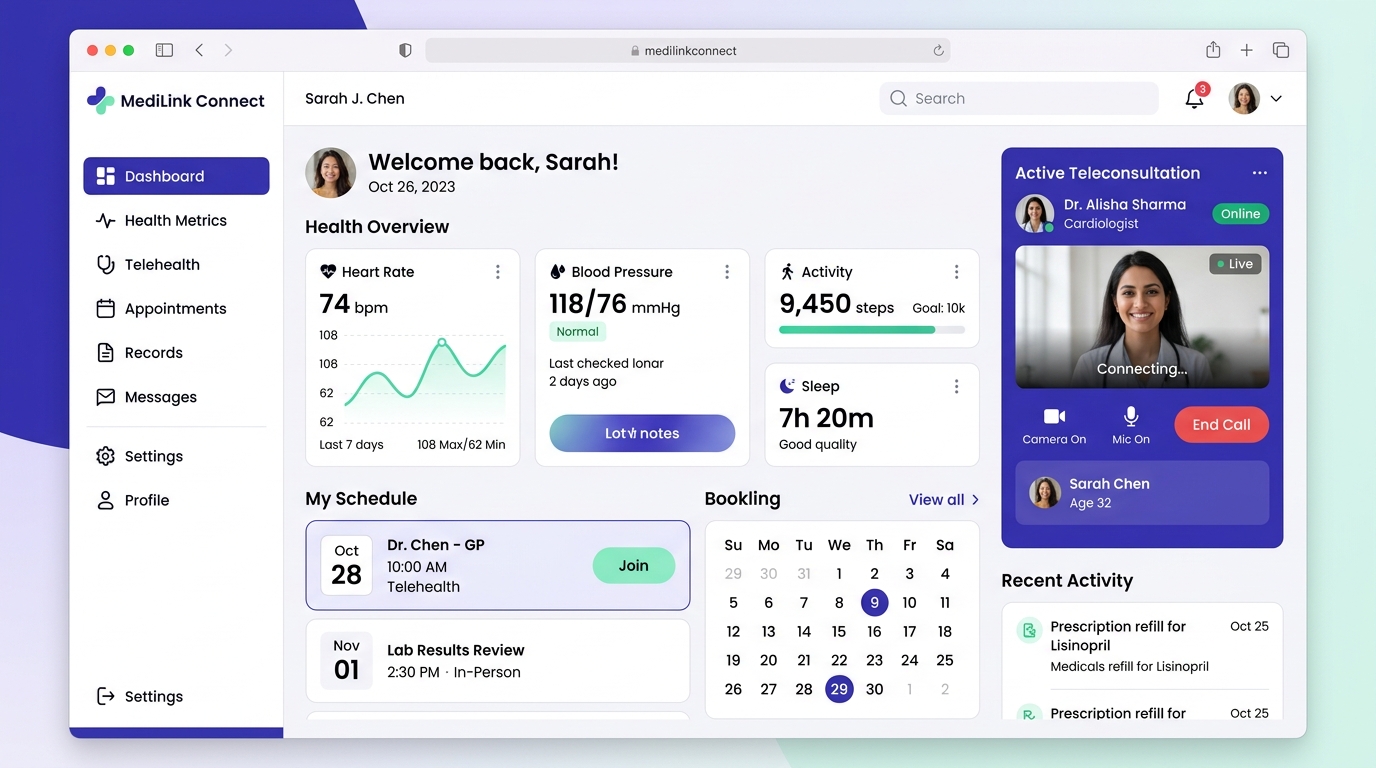Open the notifications bell
Image resolution: width=1376 pixels, height=768 pixels.
coord(1194,98)
